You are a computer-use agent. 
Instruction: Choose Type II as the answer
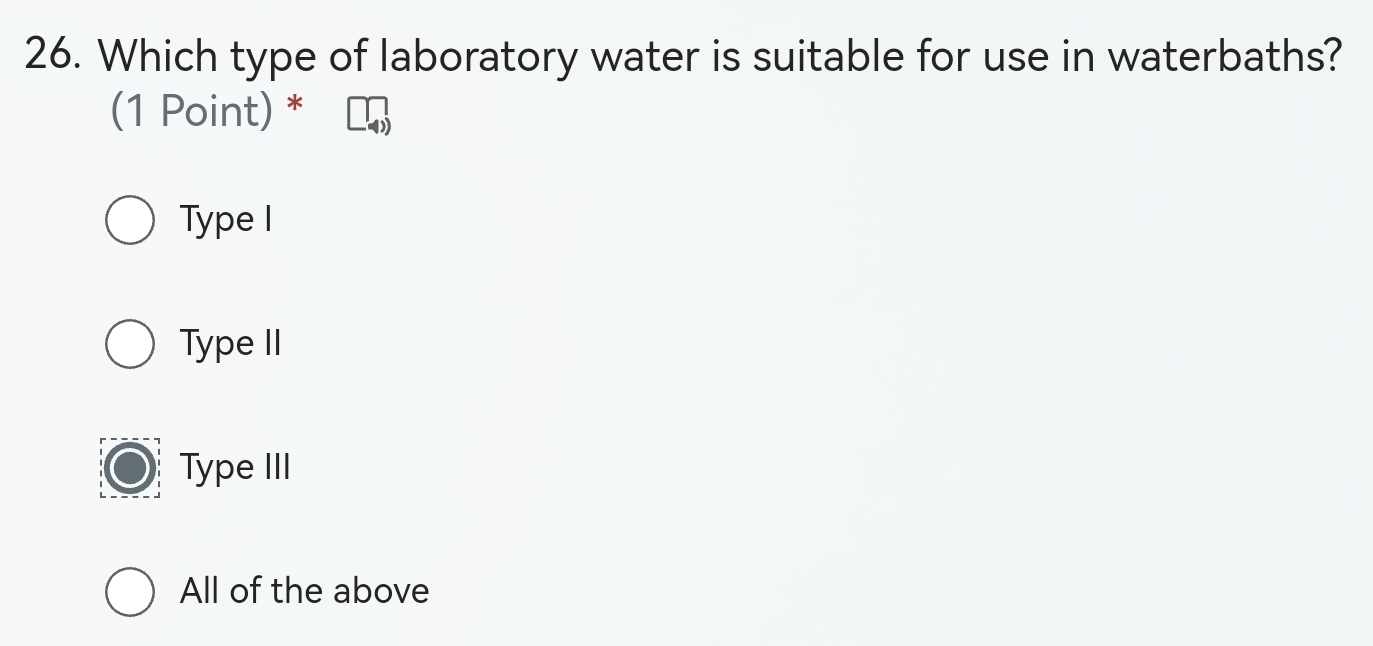pos(129,343)
